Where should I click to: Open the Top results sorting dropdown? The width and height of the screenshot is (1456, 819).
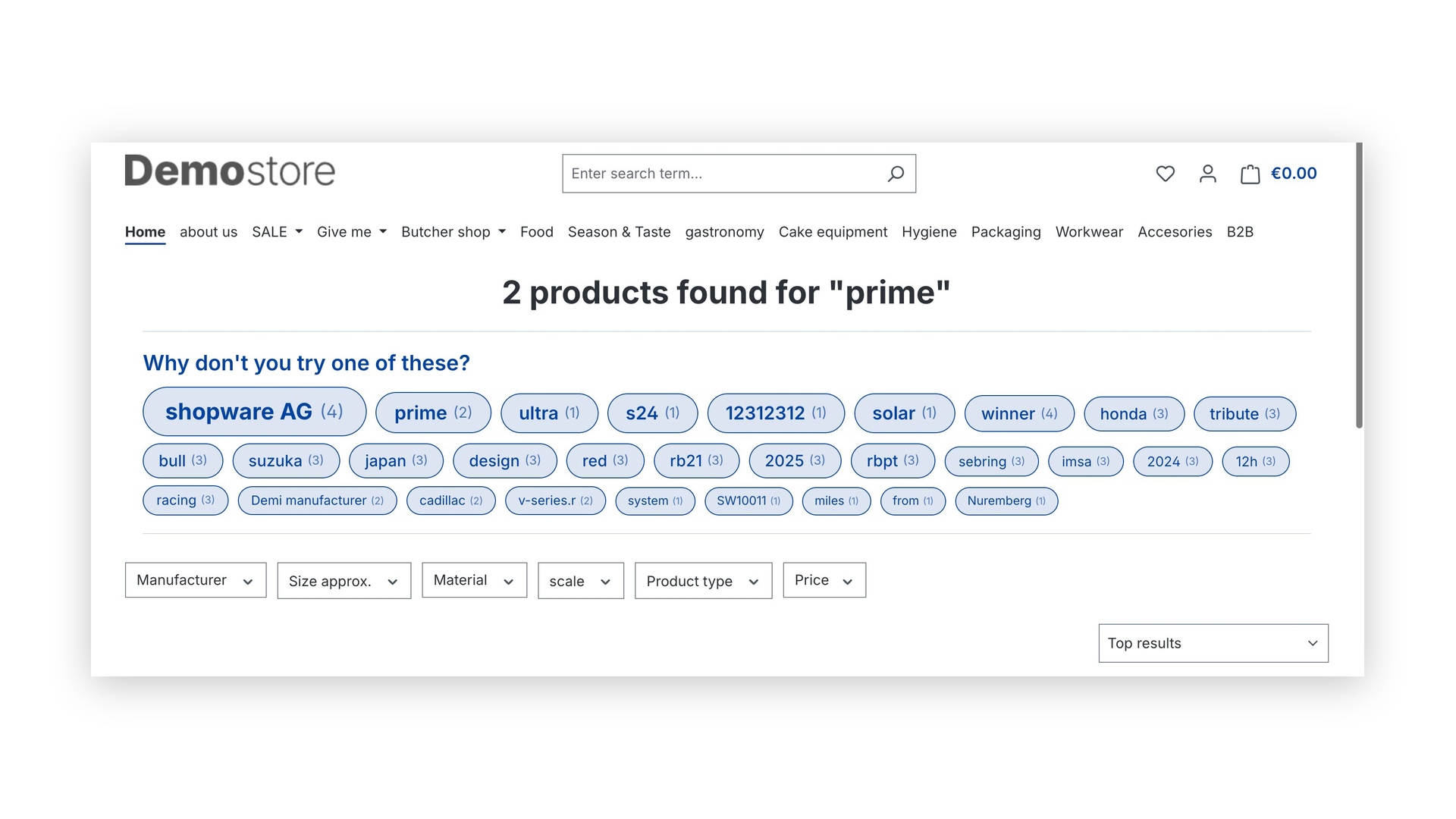pos(1213,643)
